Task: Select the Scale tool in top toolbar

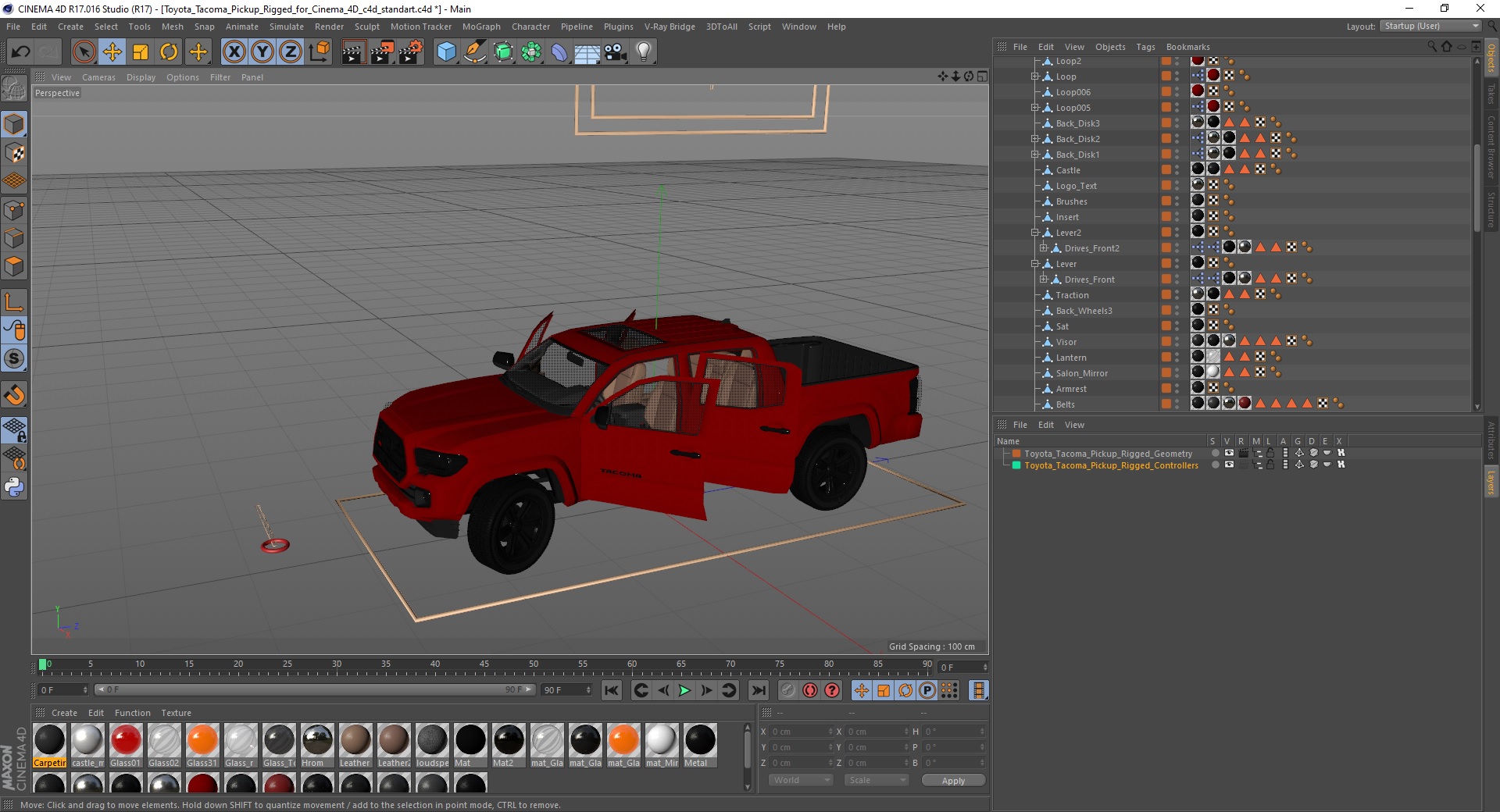Action: pos(141,52)
